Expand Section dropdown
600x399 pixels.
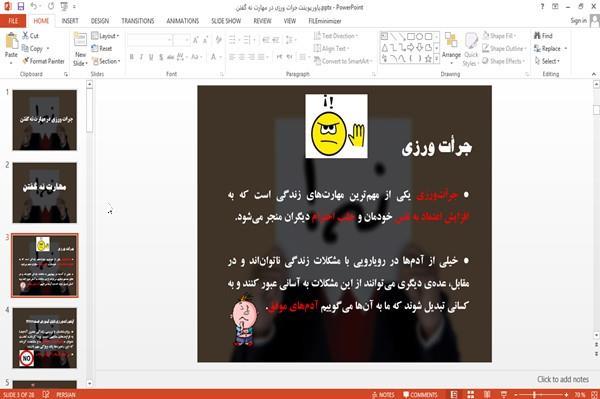[x=106, y=61]
